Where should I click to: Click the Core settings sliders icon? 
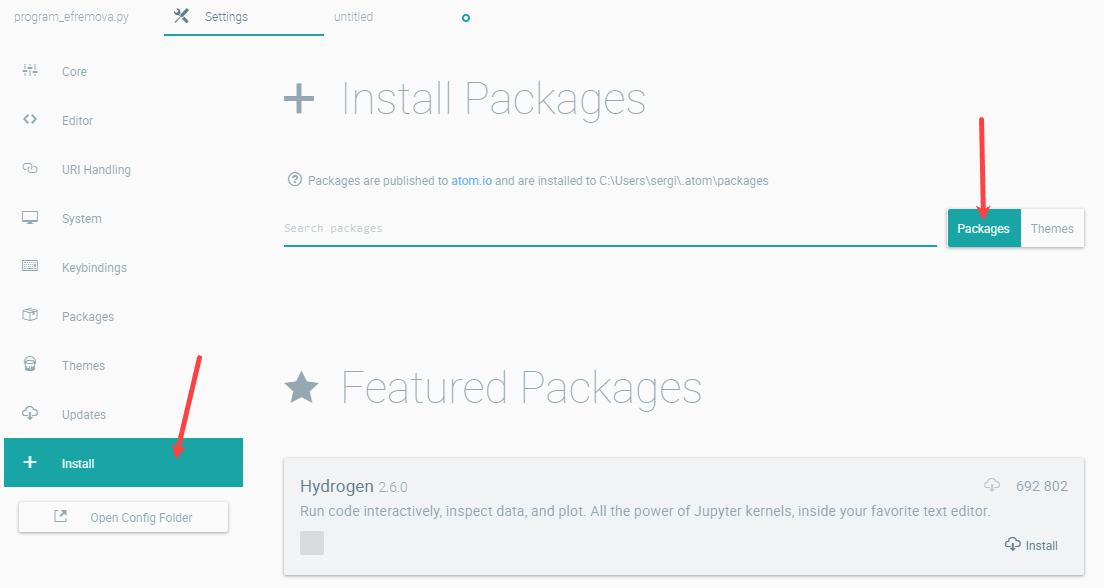click(30, 70)
